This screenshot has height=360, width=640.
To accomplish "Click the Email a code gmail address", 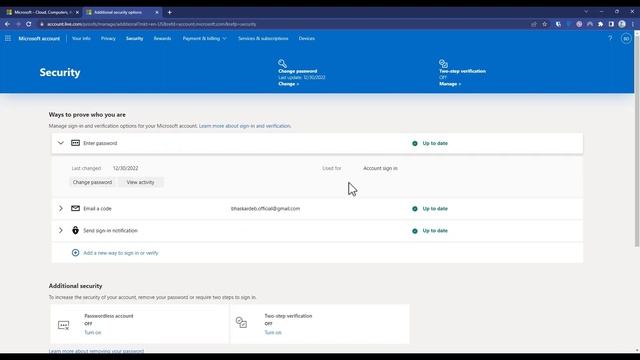I will (x=265, y=209).
